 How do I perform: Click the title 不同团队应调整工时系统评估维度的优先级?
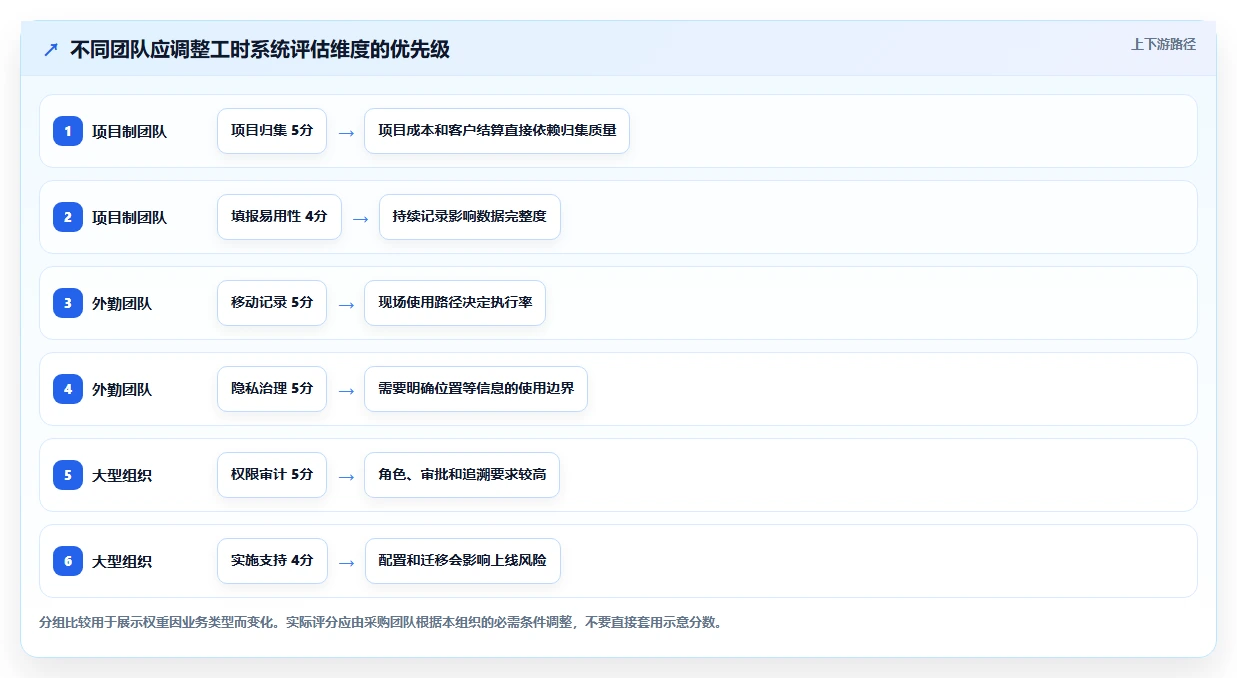coord(260,50)
